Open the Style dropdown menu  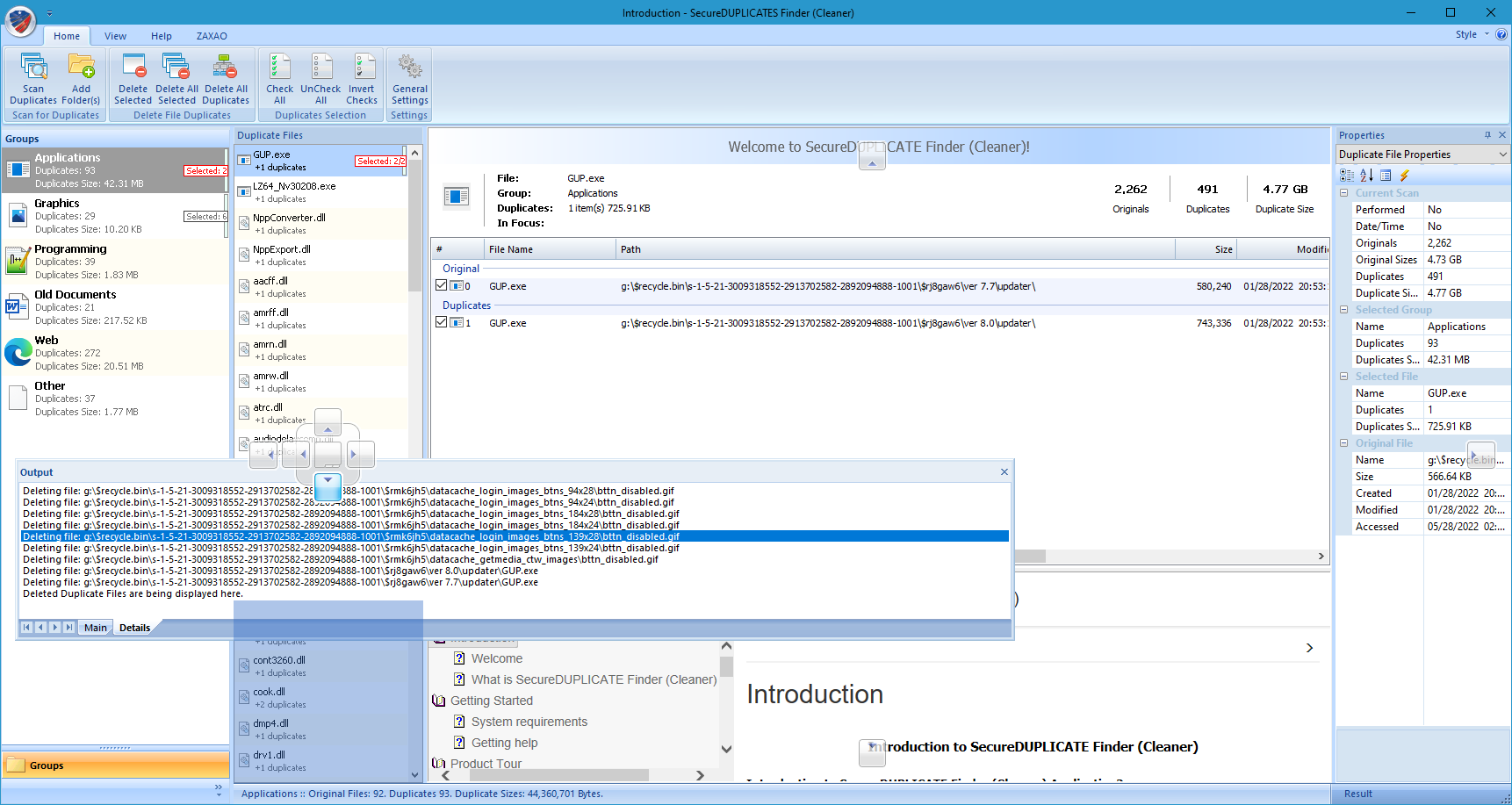[x=1472, y=35]
